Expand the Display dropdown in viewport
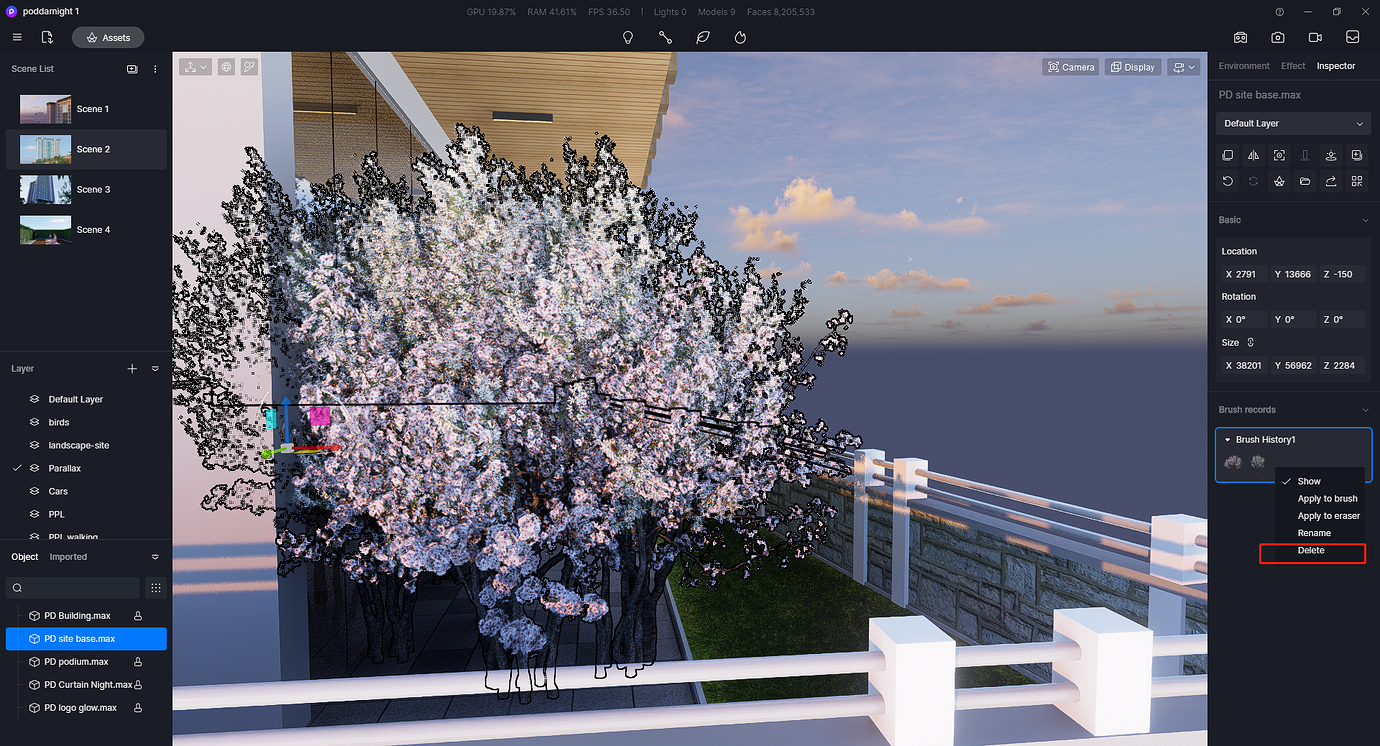Screen dimensions: 1380x746 point(1132,66)
